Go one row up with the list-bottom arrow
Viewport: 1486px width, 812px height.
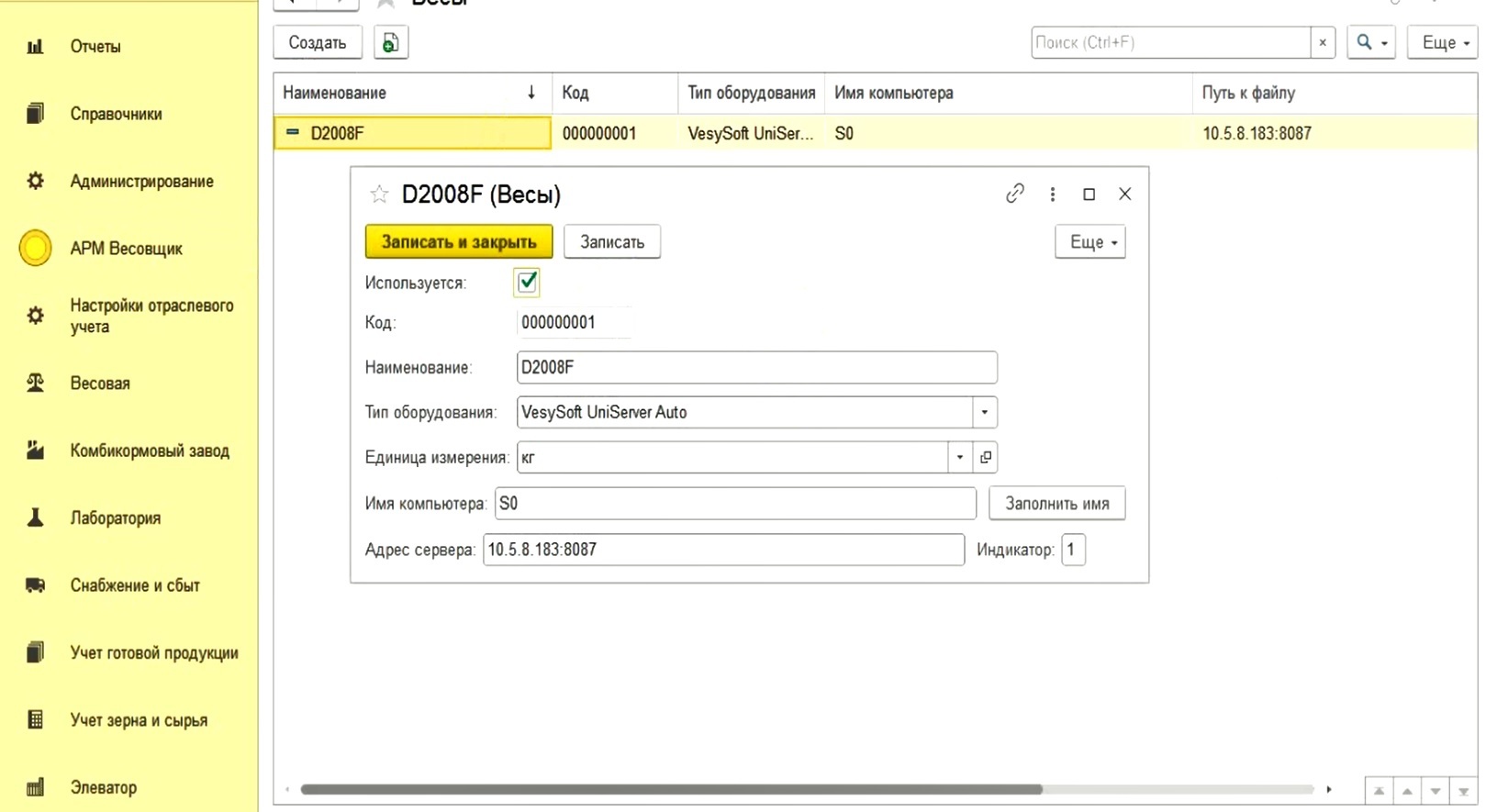(x=1407, y=791)
